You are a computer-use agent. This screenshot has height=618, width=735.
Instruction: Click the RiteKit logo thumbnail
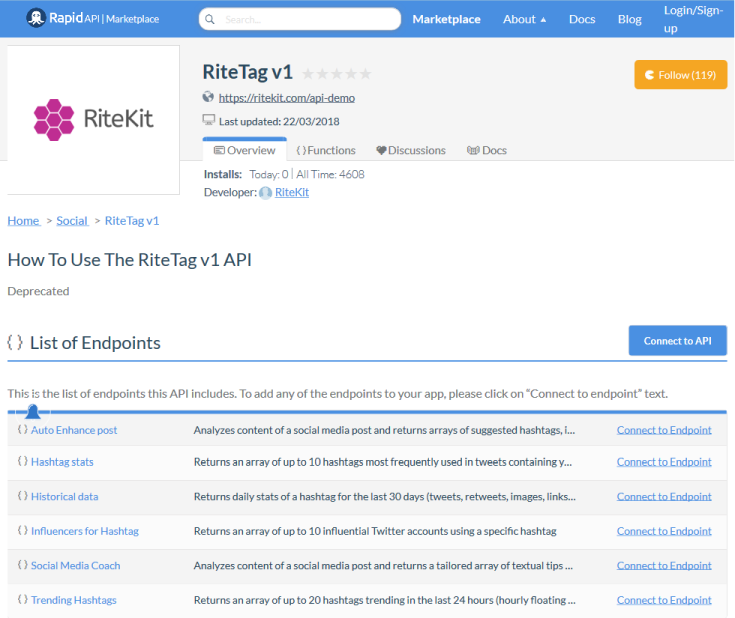pyautogui.click(x=93, y=120)
